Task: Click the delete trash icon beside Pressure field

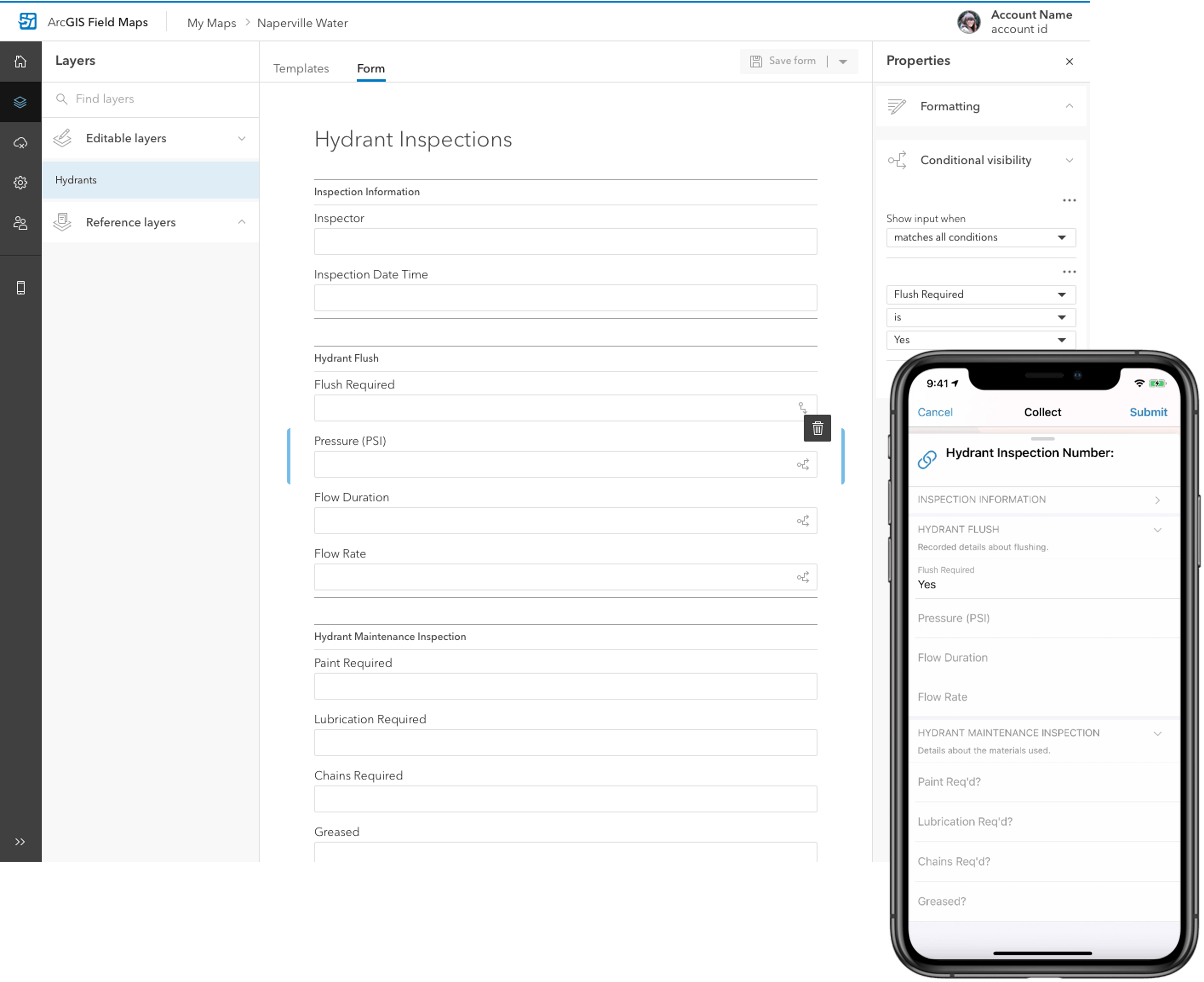Action: [x=817, y=428]
